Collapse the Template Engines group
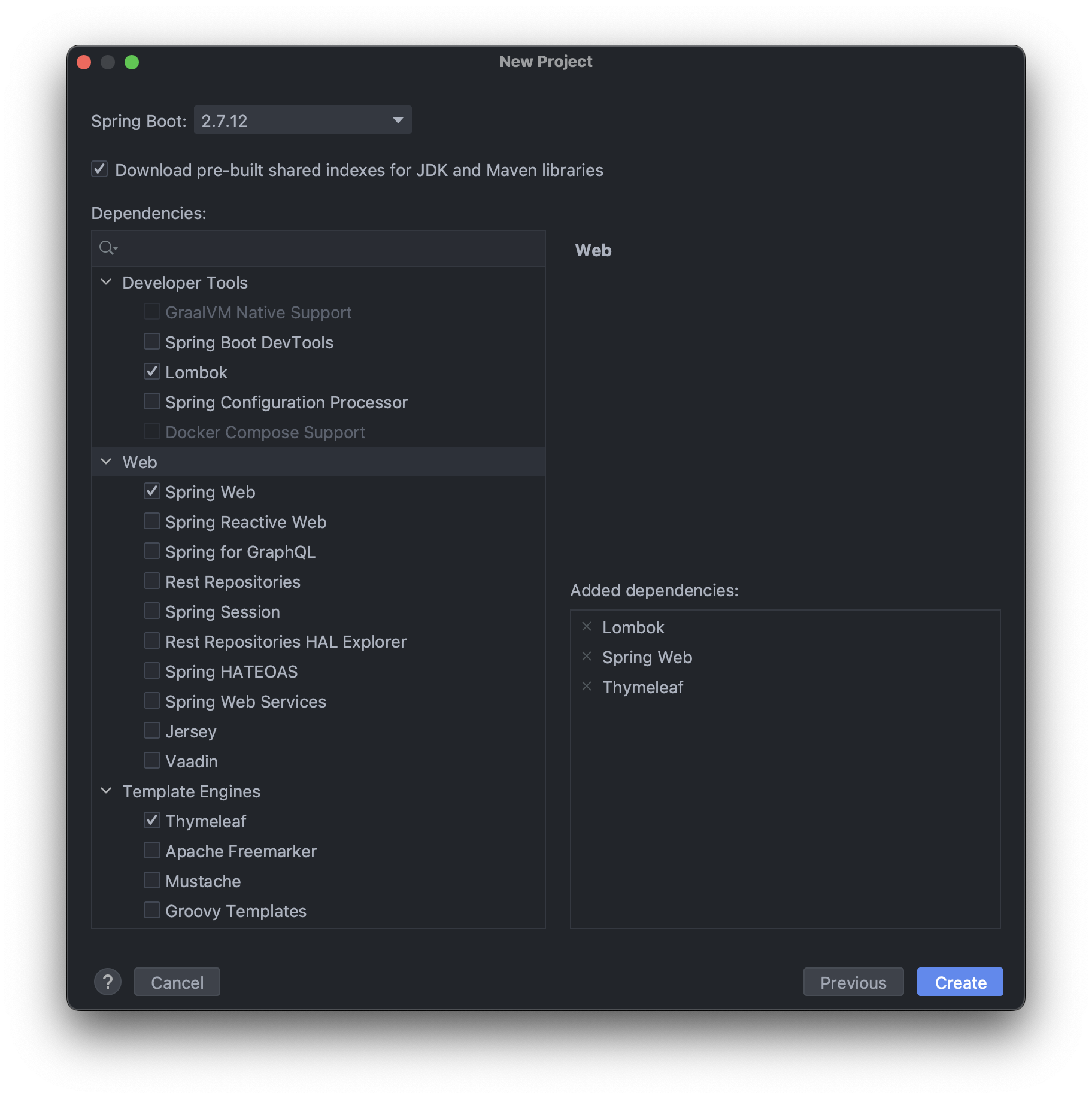Screen dimensions: 1092x1099 106,791
